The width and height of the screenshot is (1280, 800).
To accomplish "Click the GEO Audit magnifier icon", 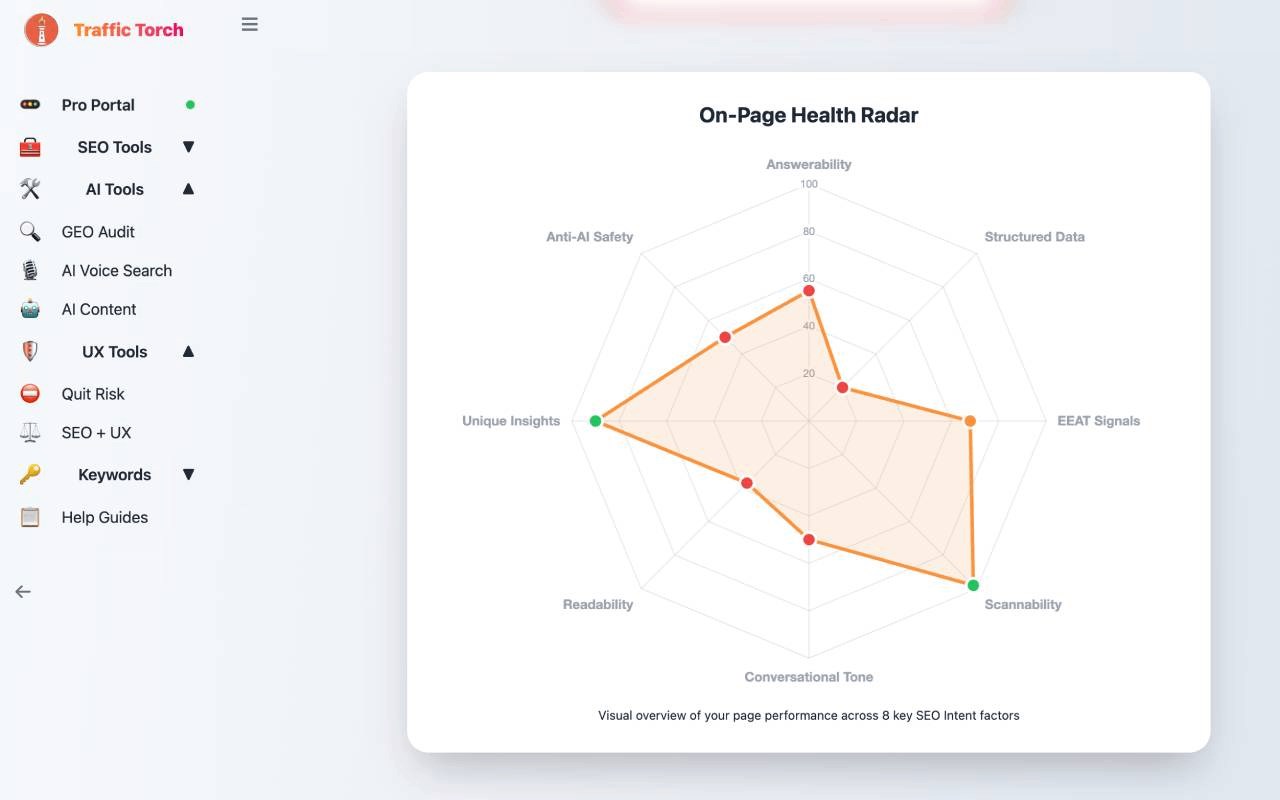I will tap(30, 232).
